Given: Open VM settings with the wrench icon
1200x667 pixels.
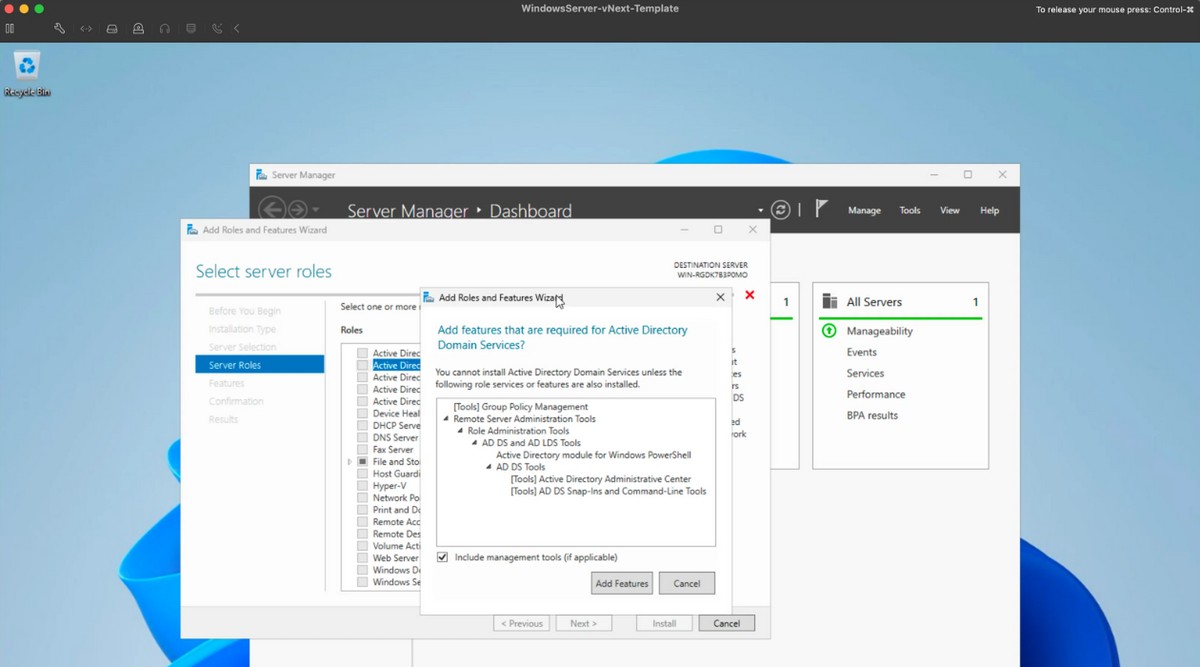Looking at the screenshot, I should click(x=59, y=28).
